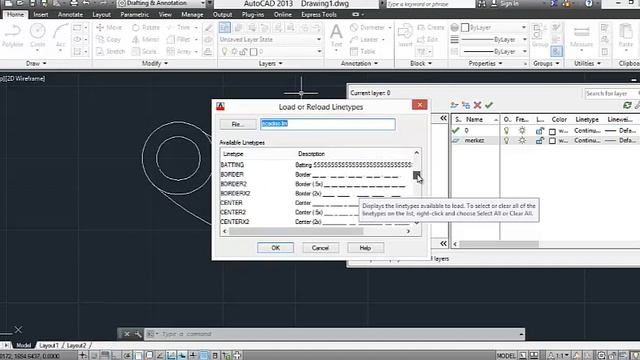Toggle lock for layer 0
Image resolution: width=640 pixels, height=360 pixels.
tap(540, 131)
